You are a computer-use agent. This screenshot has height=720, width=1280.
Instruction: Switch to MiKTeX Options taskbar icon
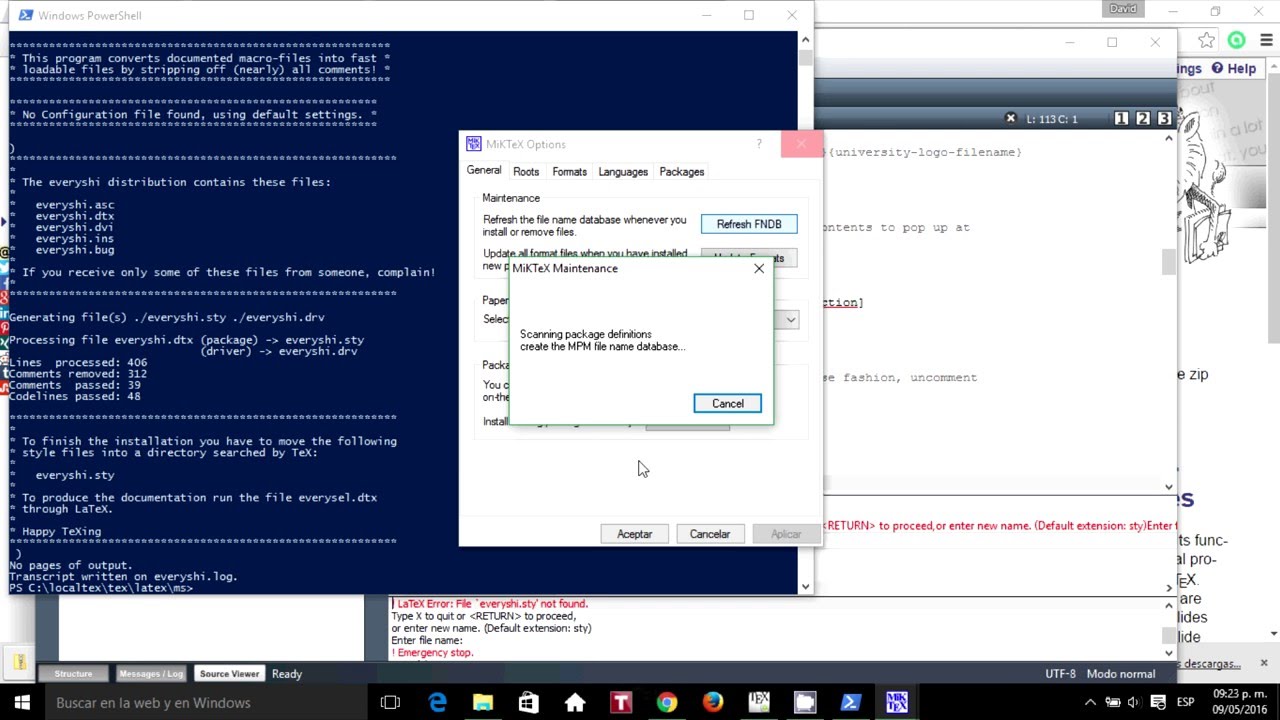pos(897,703)
